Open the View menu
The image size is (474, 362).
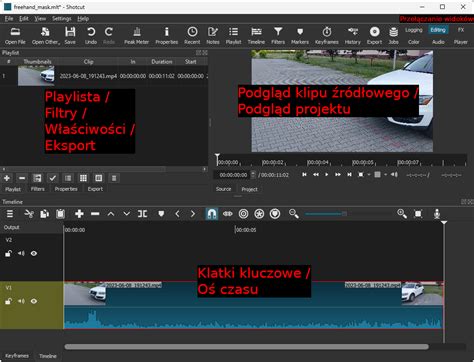click(40, 19)
